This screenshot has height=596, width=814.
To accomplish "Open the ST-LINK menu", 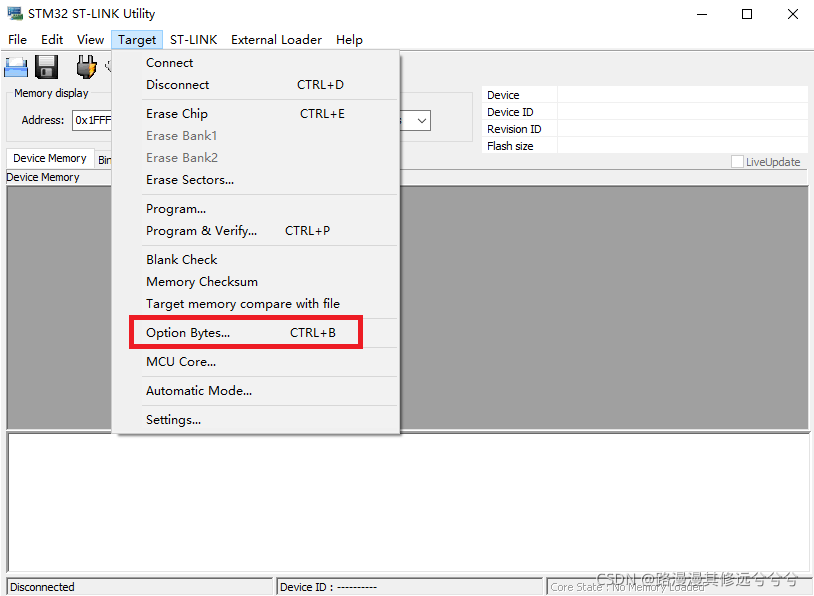I will (193, 40).
